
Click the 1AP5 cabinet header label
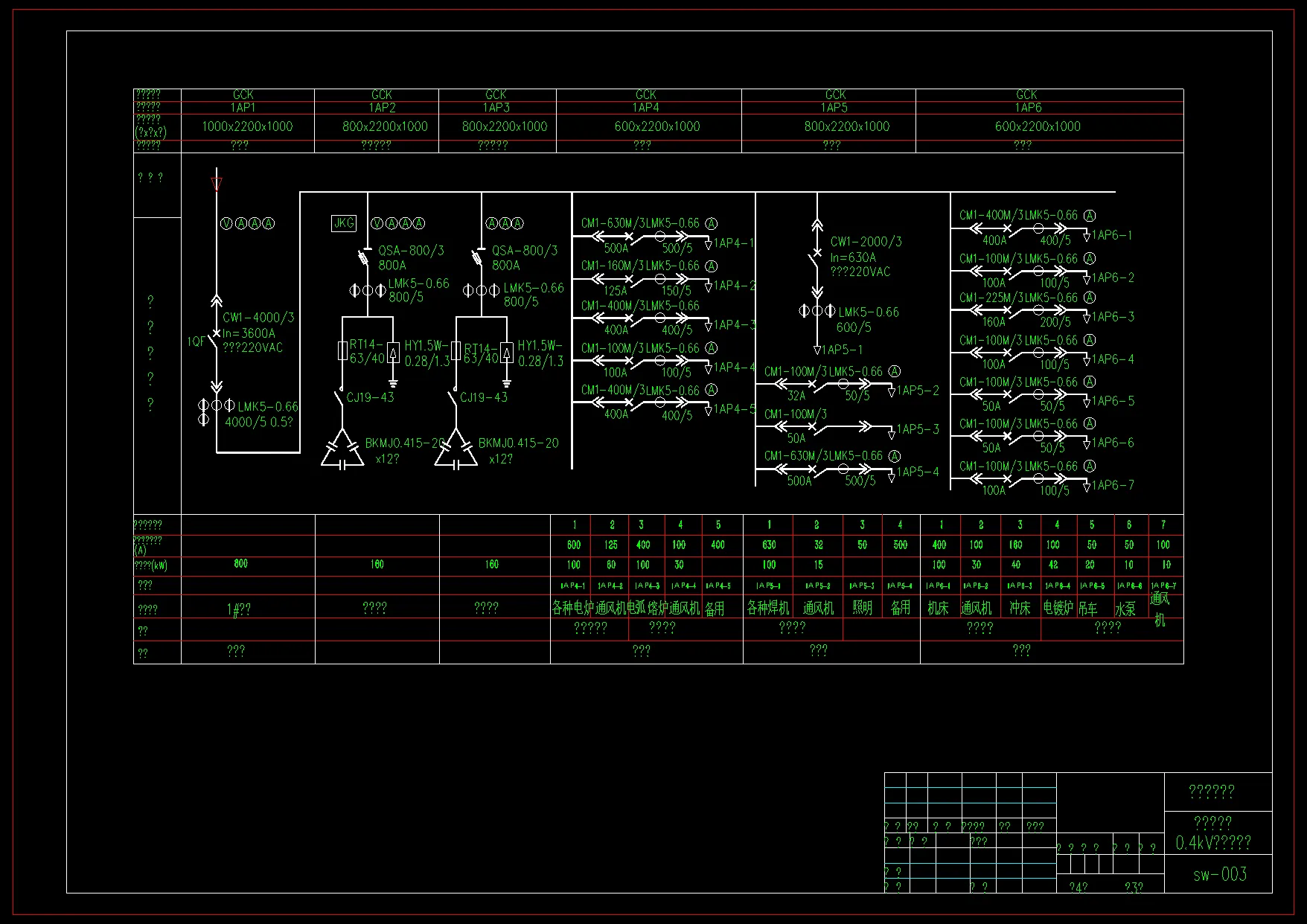coord(834,108)
